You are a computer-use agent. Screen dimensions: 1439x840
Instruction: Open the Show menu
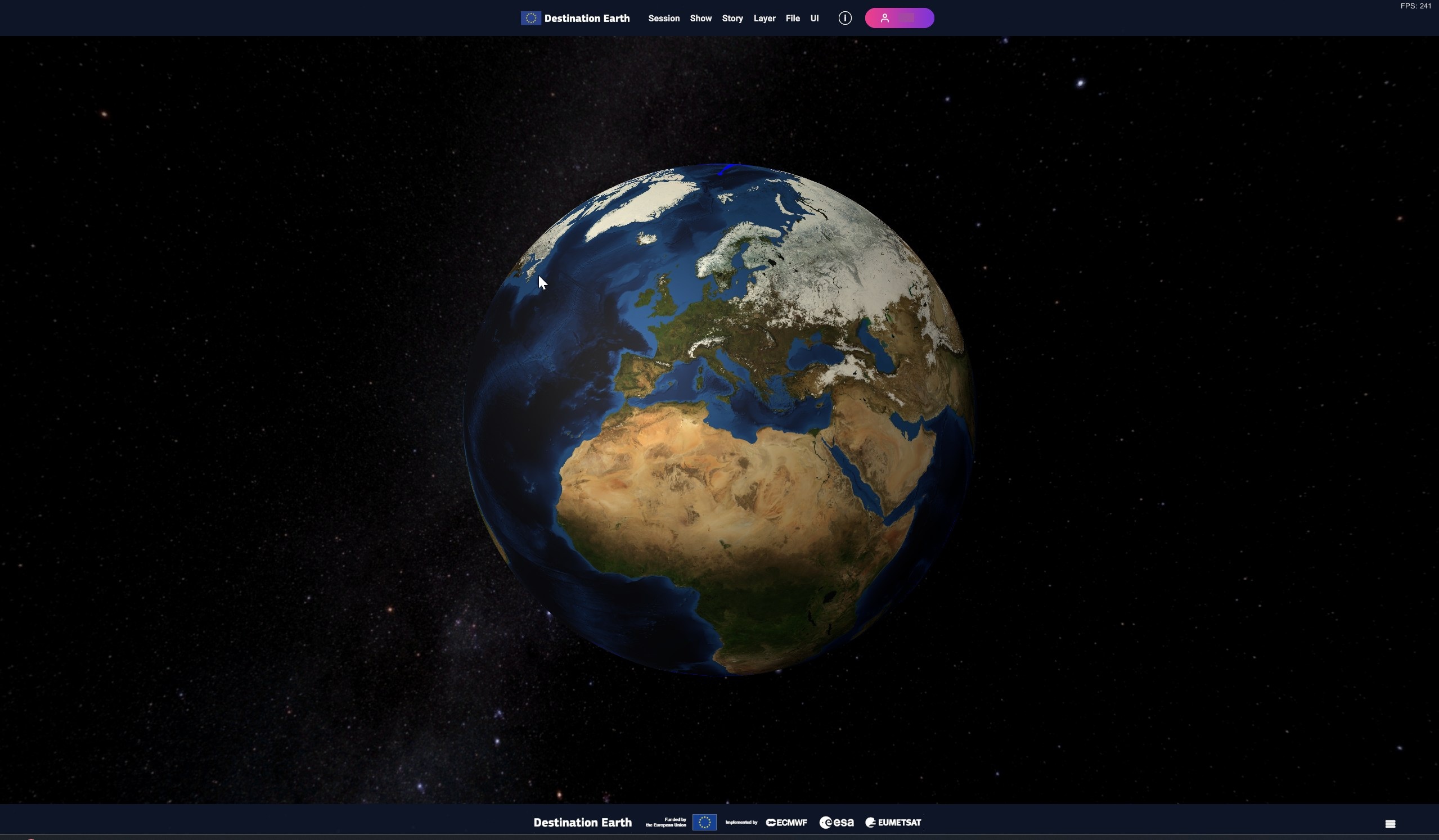701,18
